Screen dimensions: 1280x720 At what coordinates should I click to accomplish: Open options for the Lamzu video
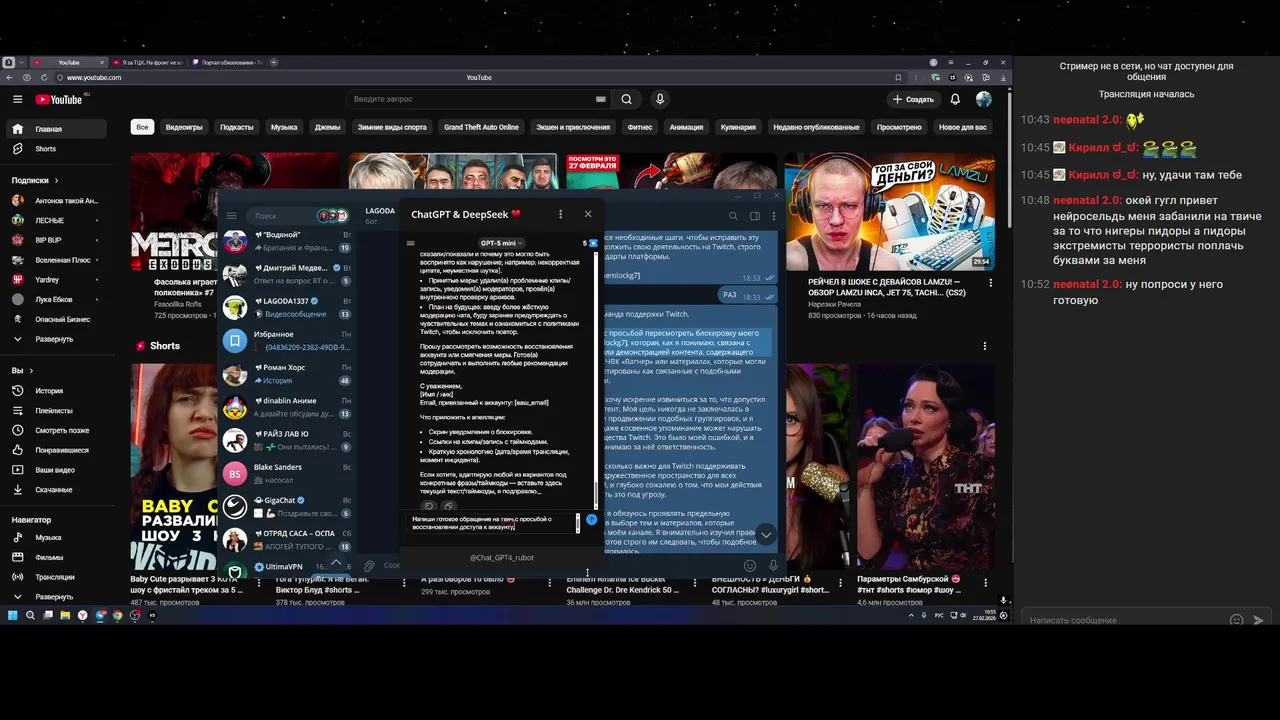991,283
